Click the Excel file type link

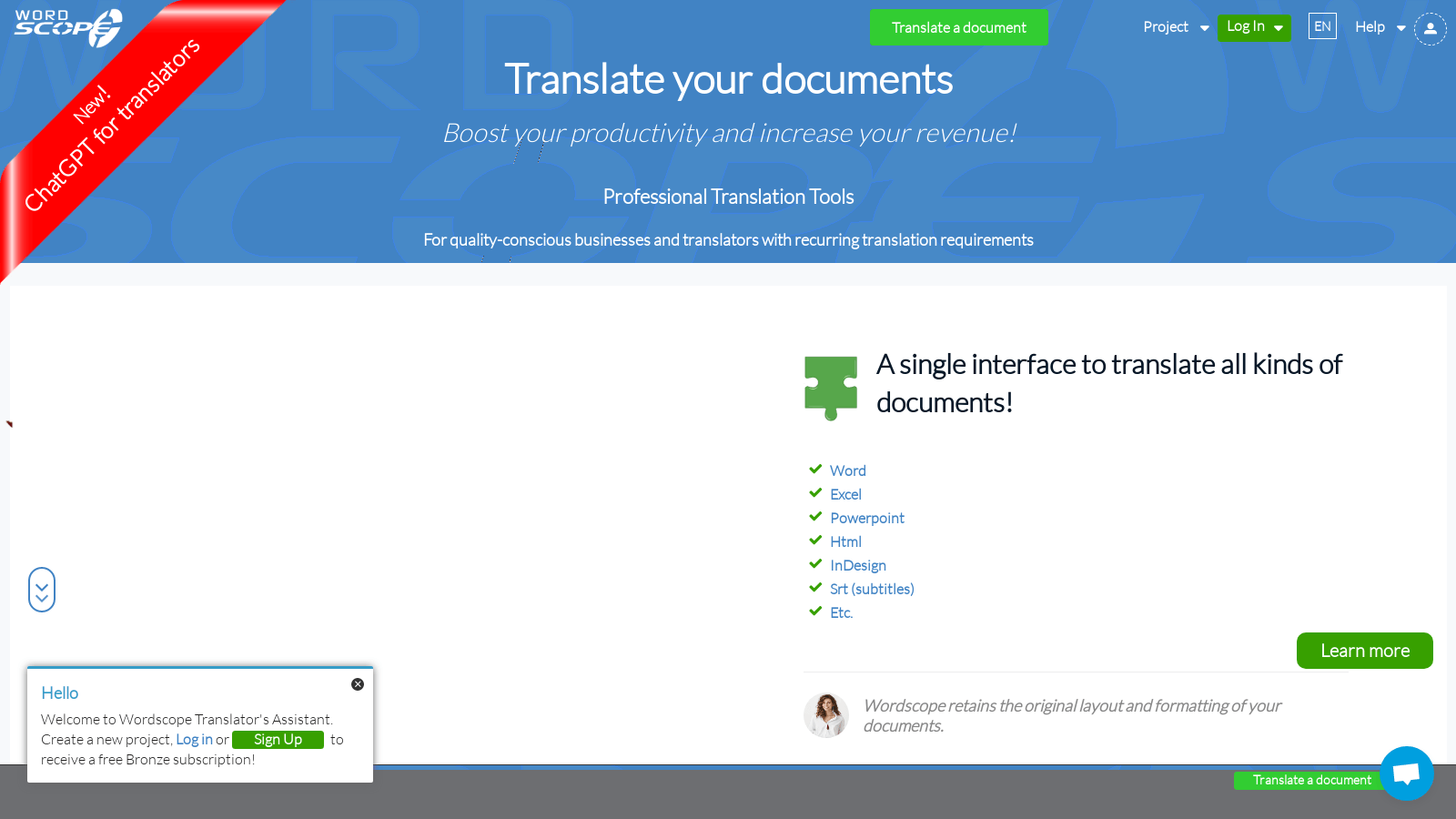[845, 494]
